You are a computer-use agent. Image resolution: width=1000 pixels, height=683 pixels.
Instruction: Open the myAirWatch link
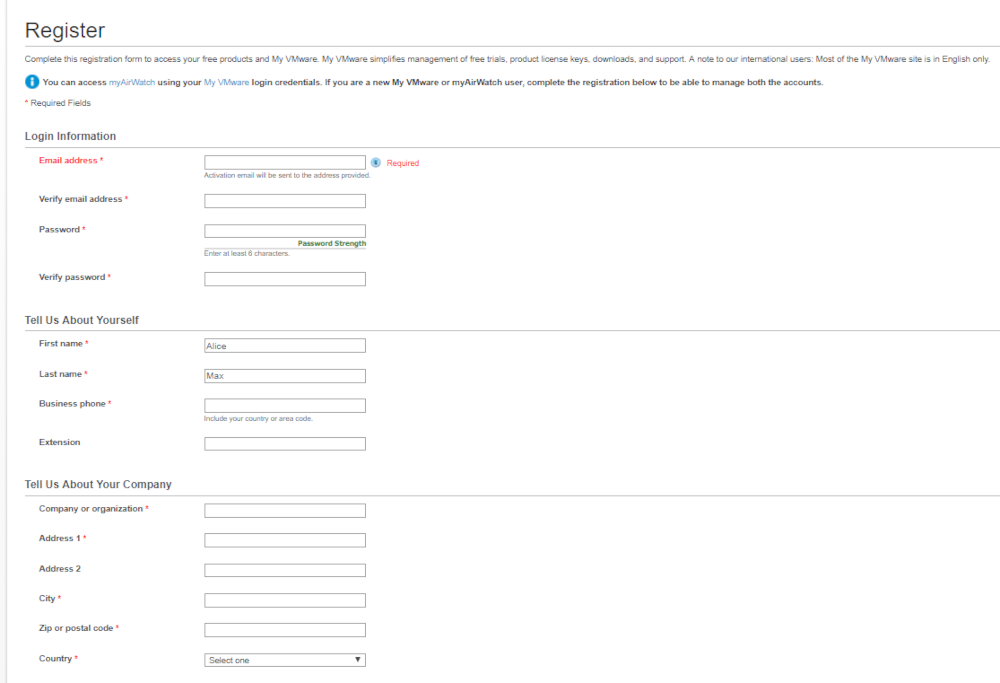[x=132, y=82]
